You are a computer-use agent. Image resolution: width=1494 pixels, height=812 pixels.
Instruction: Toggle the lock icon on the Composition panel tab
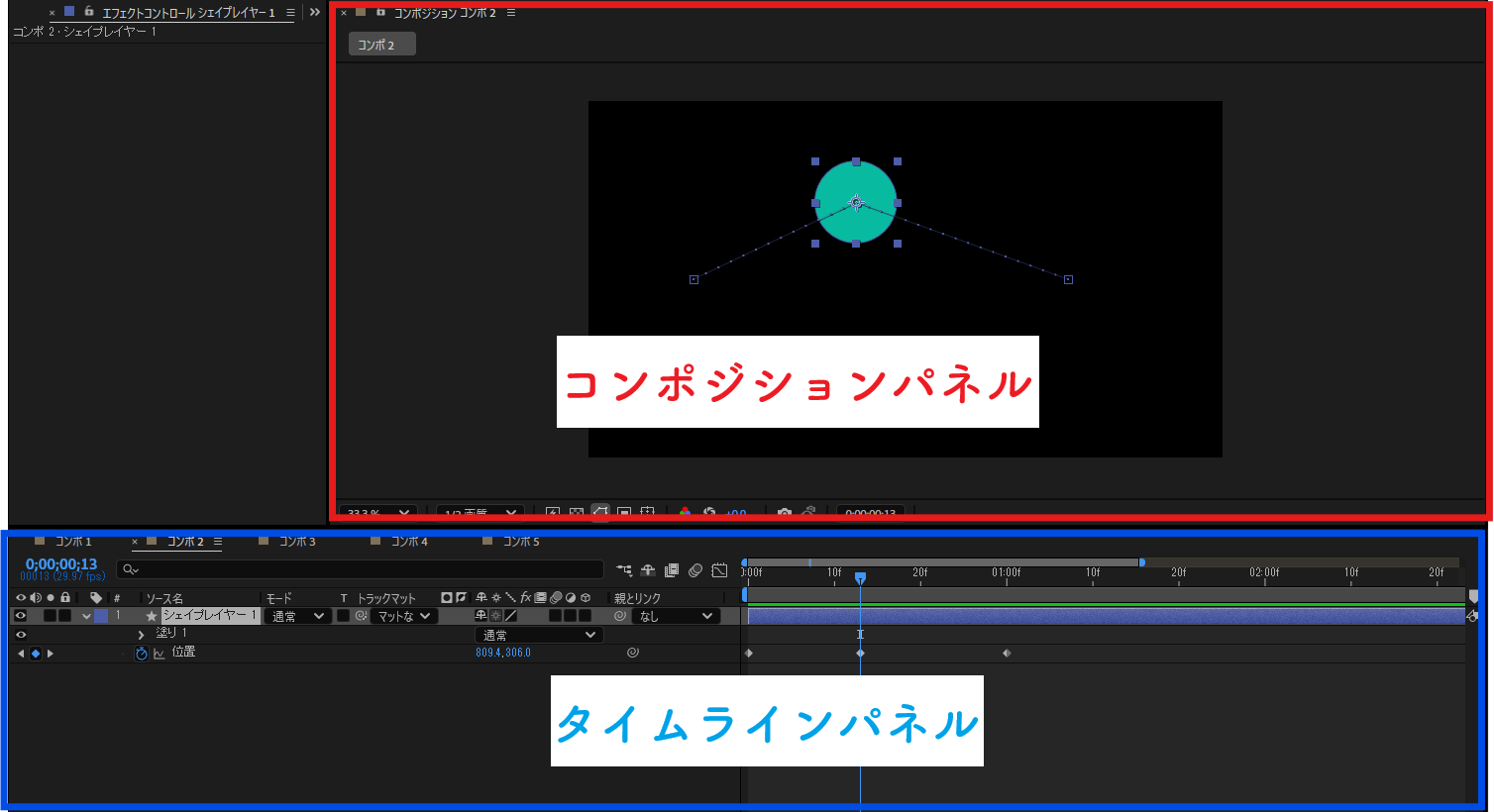(x=380, y=12)
